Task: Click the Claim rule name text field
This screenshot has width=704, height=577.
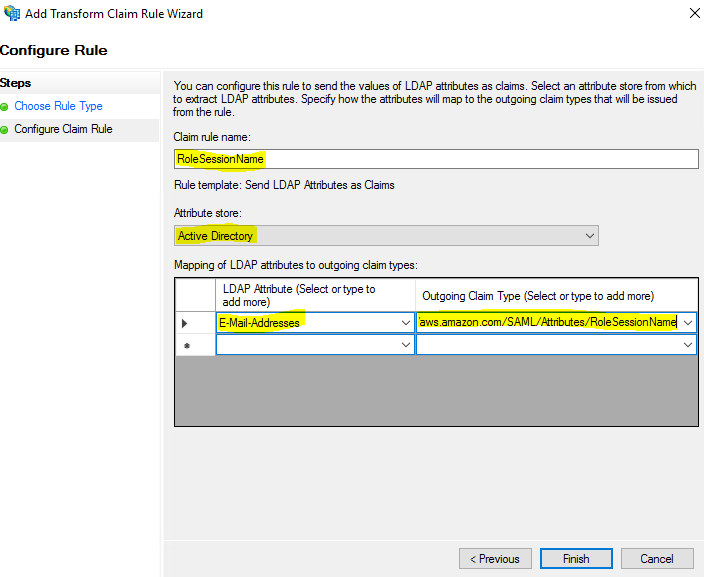Action: 435,159
